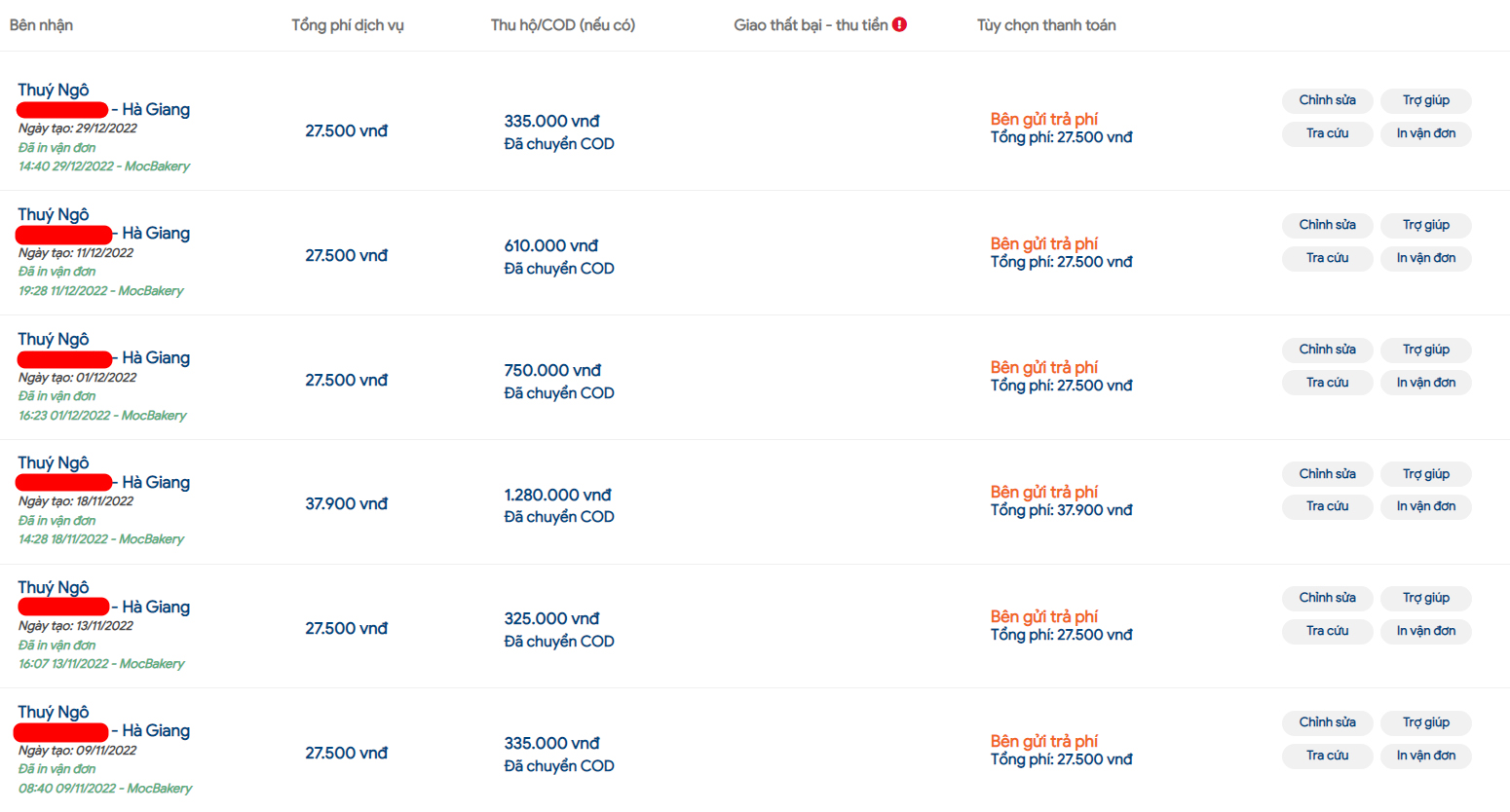The height and width of the screenshot is (812, 1510).
Task: Click Trợ giúp for the 29/12/2022 order
Action: click(1425, 100)
